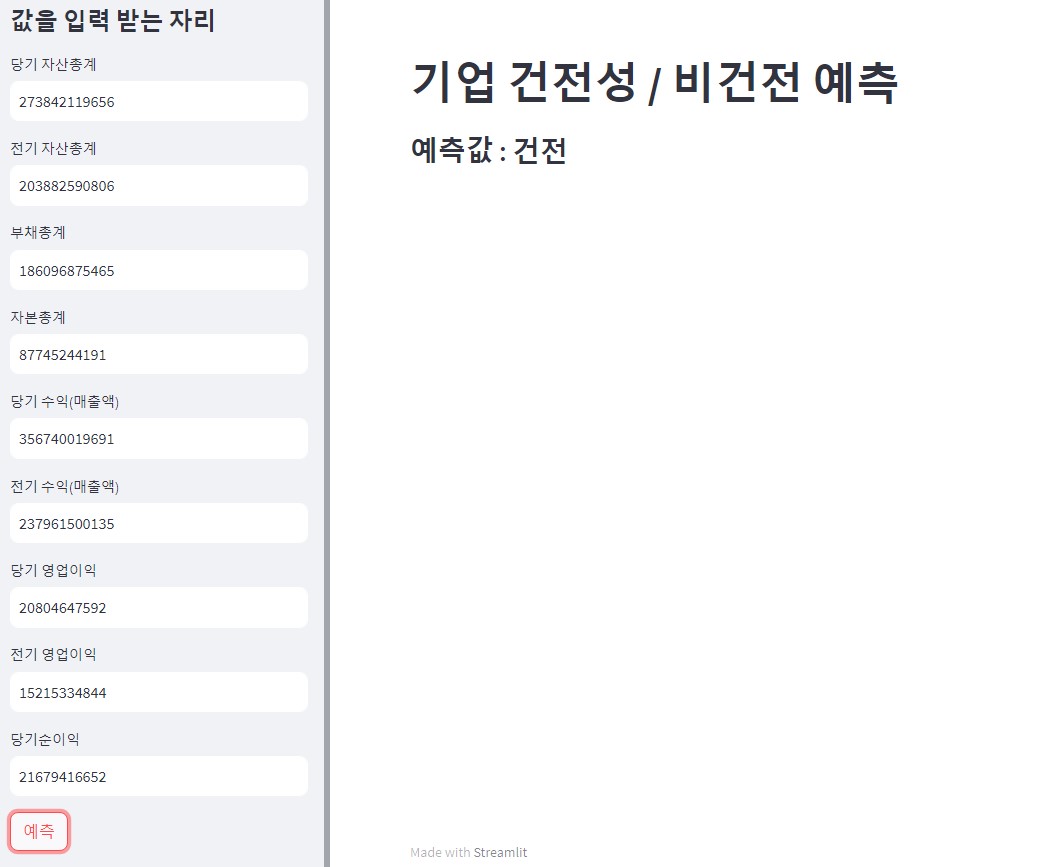1046x867 pixels.
Task: Select the 당기 영업이익 input field
Action: (159, 608)
